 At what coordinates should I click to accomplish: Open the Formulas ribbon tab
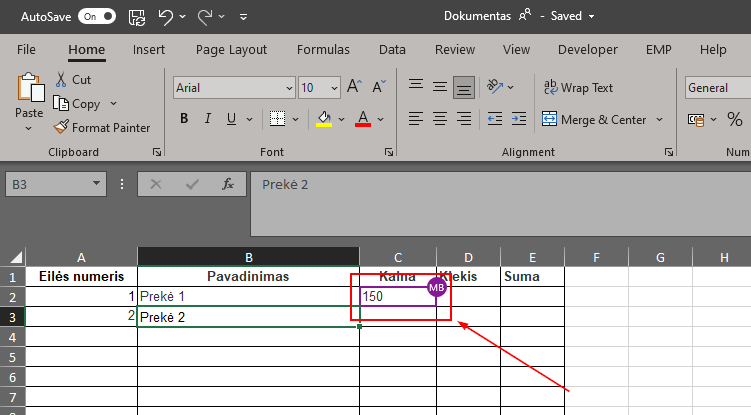[323, 49]
